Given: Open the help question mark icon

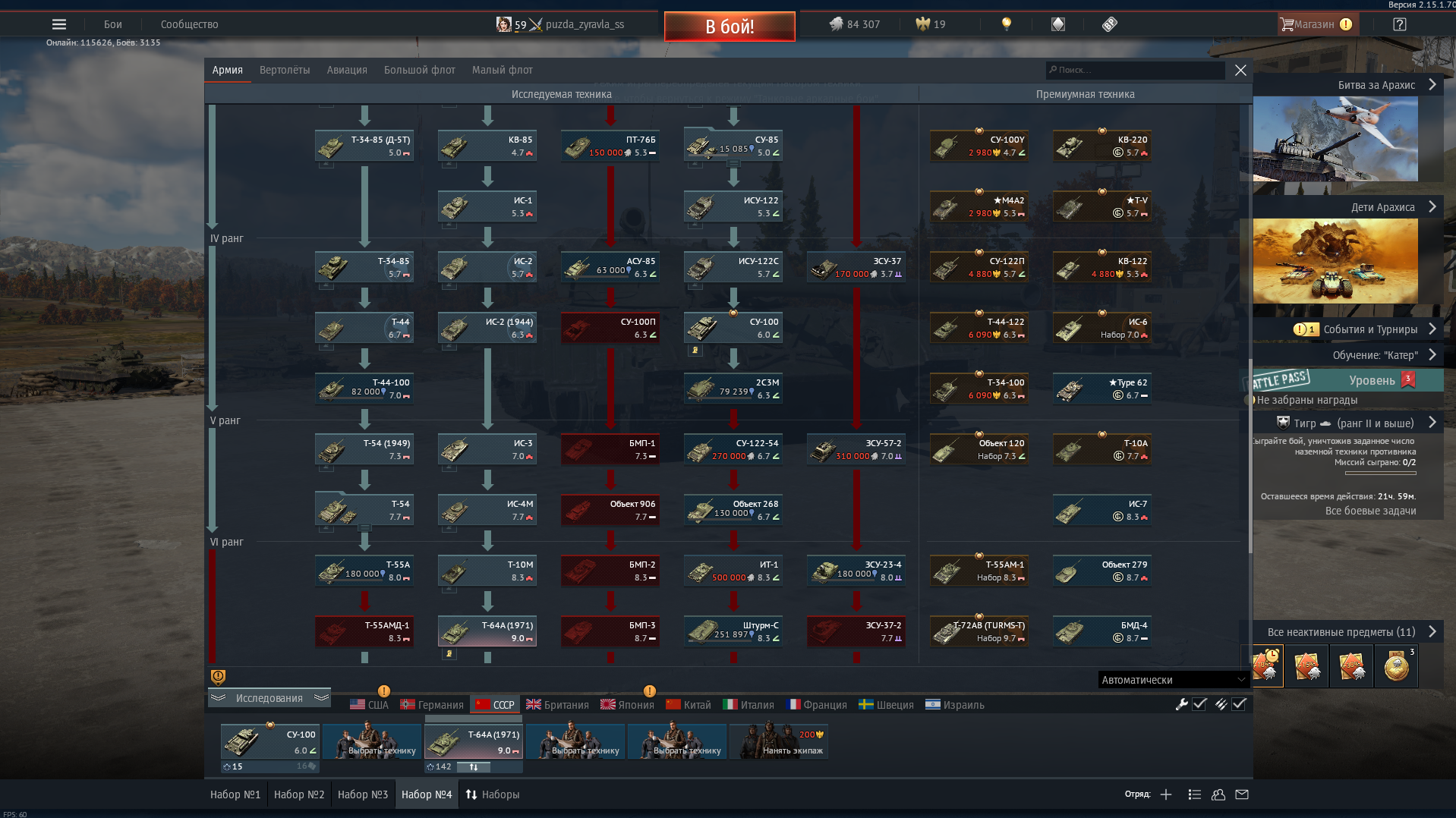Looking at the screenshot, I should click(1400, 24).
